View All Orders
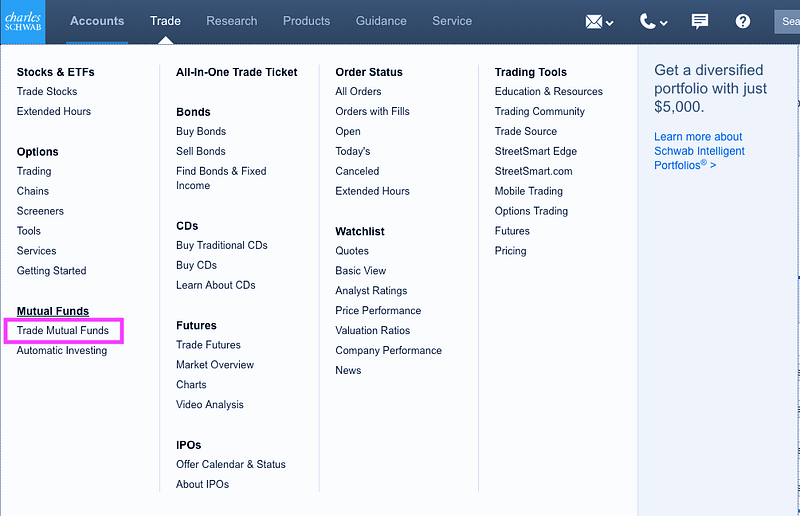This screenshot has height=516, width=800. (x=358, y=91)
